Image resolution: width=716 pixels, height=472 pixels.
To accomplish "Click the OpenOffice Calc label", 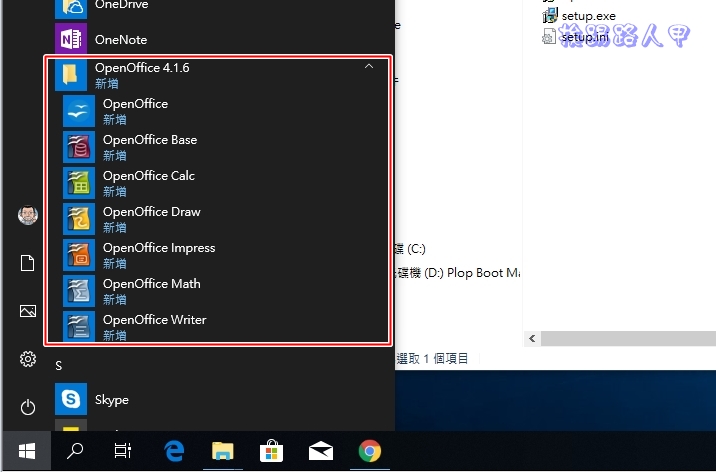I will point(149,176).
